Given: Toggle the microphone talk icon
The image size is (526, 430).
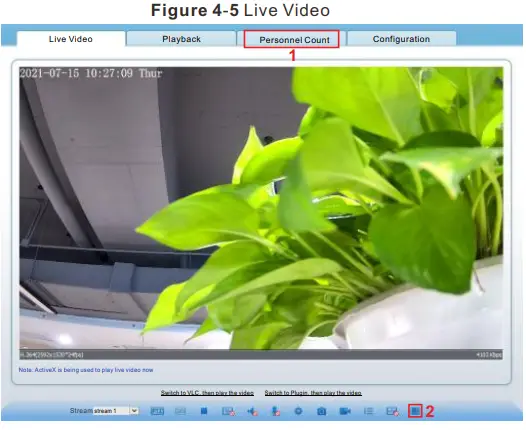Looking at the screenshot, I should [x=275, y=411].
